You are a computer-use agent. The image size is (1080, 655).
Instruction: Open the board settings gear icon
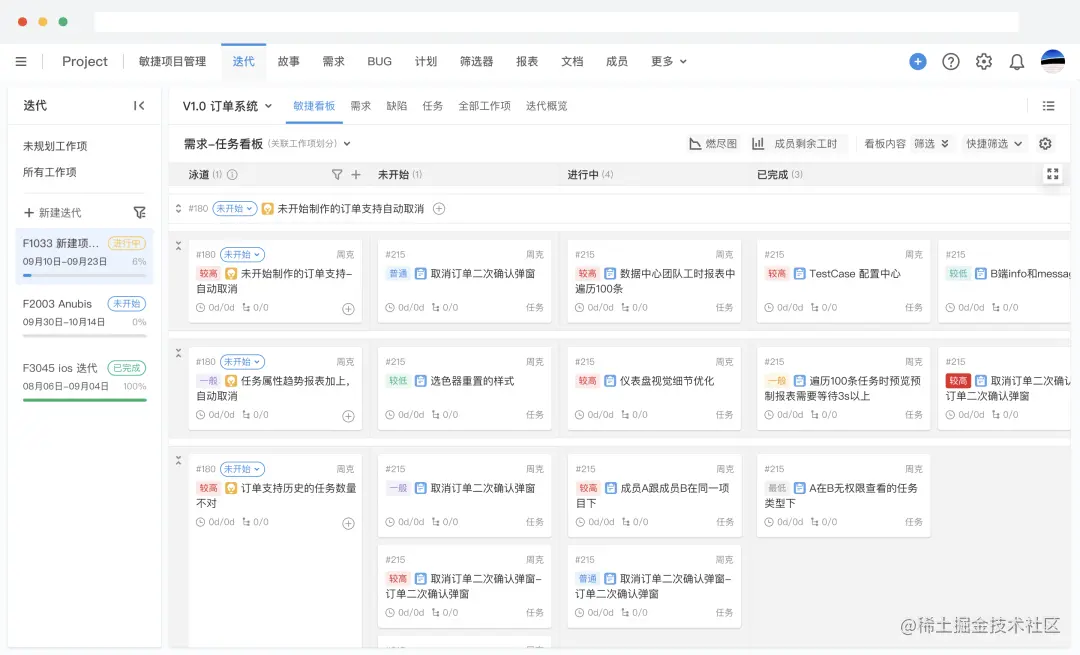[1045, 143]
